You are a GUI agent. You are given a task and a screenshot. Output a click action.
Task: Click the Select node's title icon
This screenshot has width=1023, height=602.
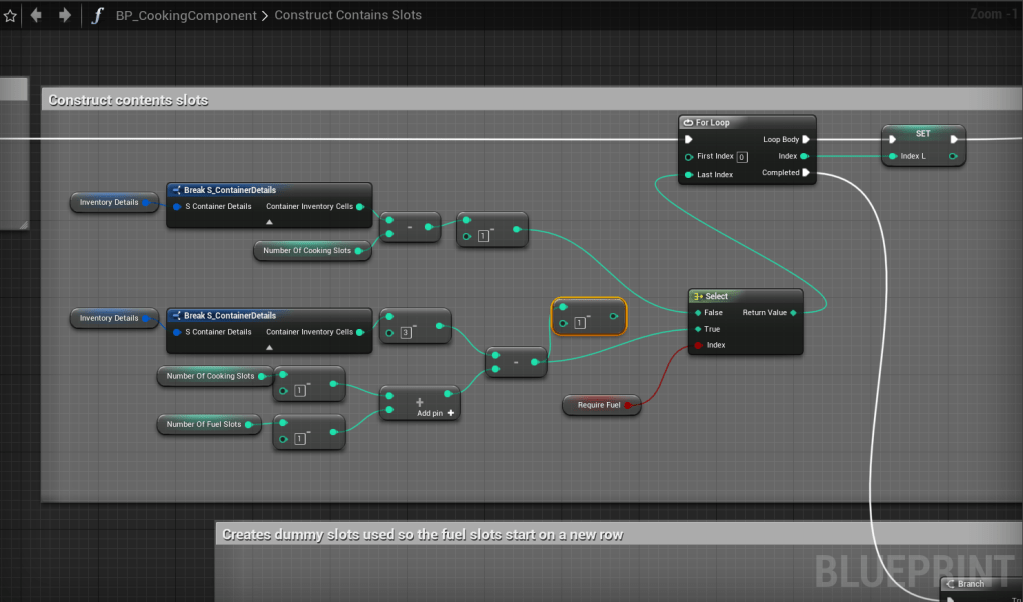point(698,296)
